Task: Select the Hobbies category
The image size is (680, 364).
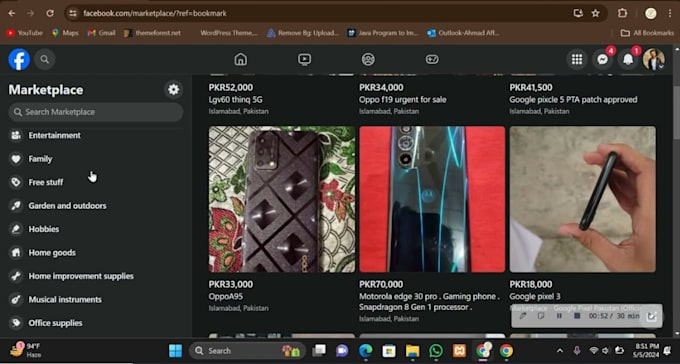Action: (96, 229)
